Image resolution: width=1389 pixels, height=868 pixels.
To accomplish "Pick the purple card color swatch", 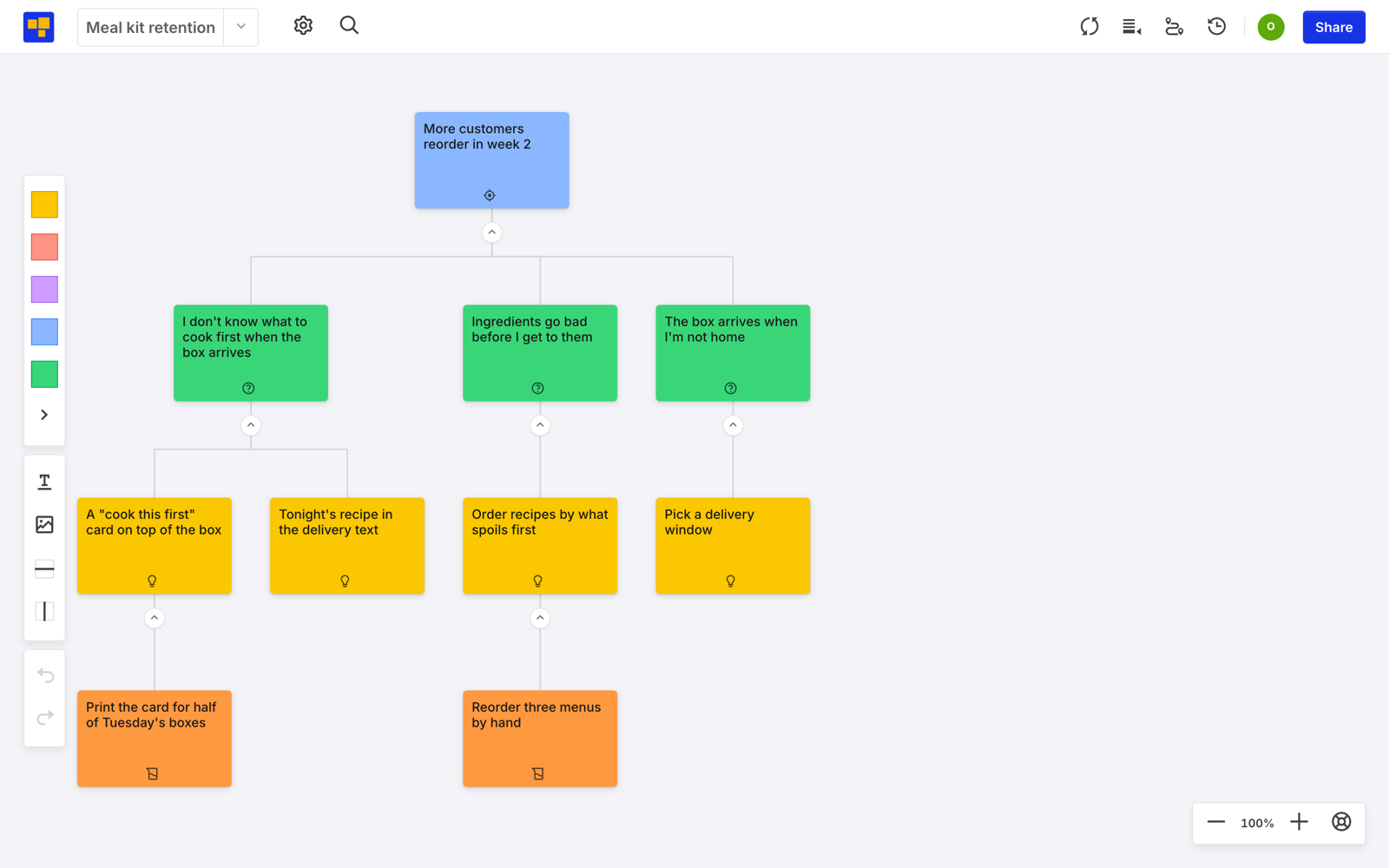I will tap(44, 289).
